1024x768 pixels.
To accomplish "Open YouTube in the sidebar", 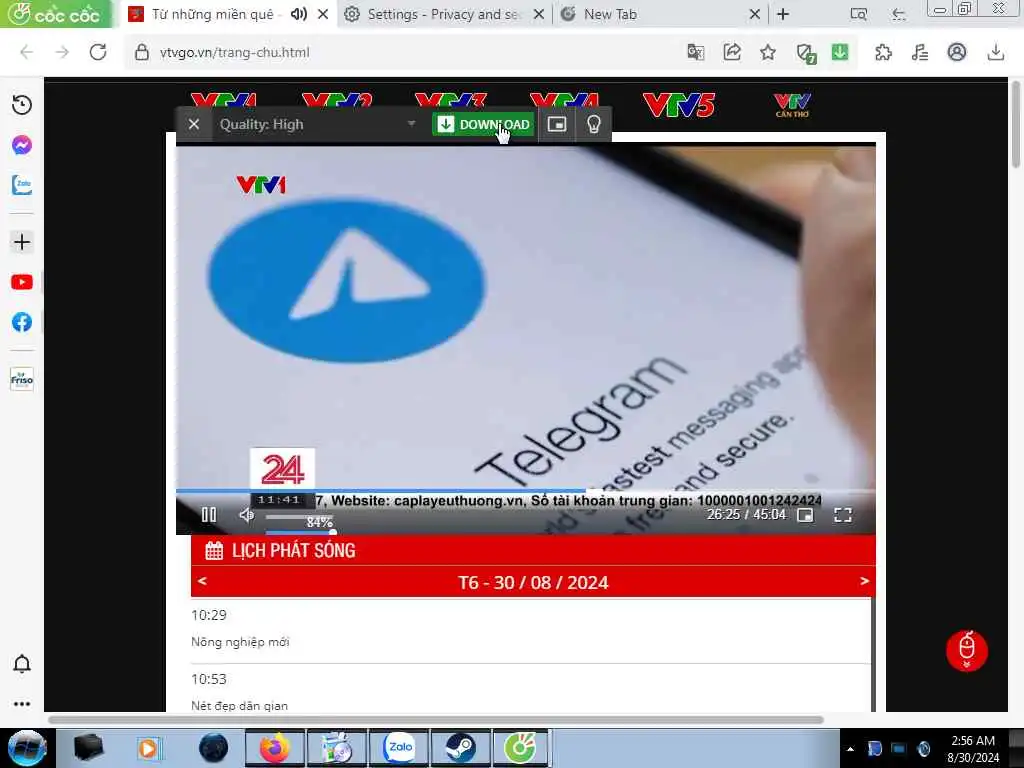I will coord(22,282).
